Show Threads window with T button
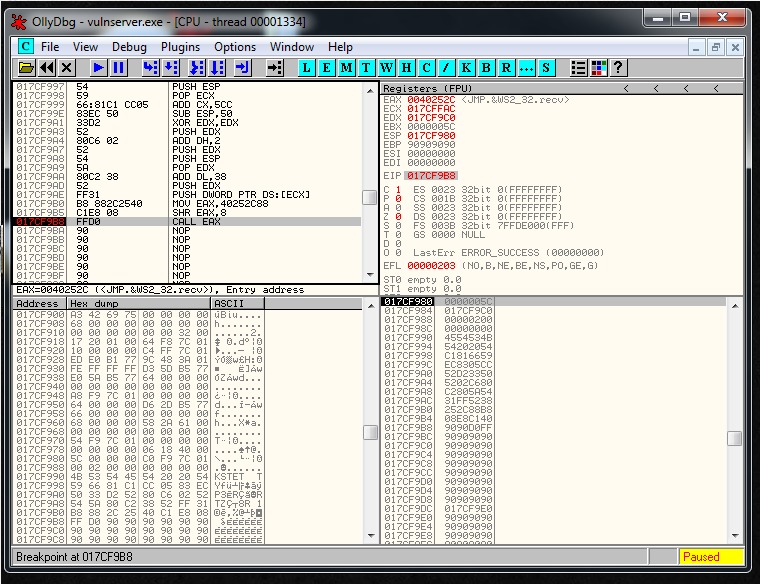 click(366, 68)
